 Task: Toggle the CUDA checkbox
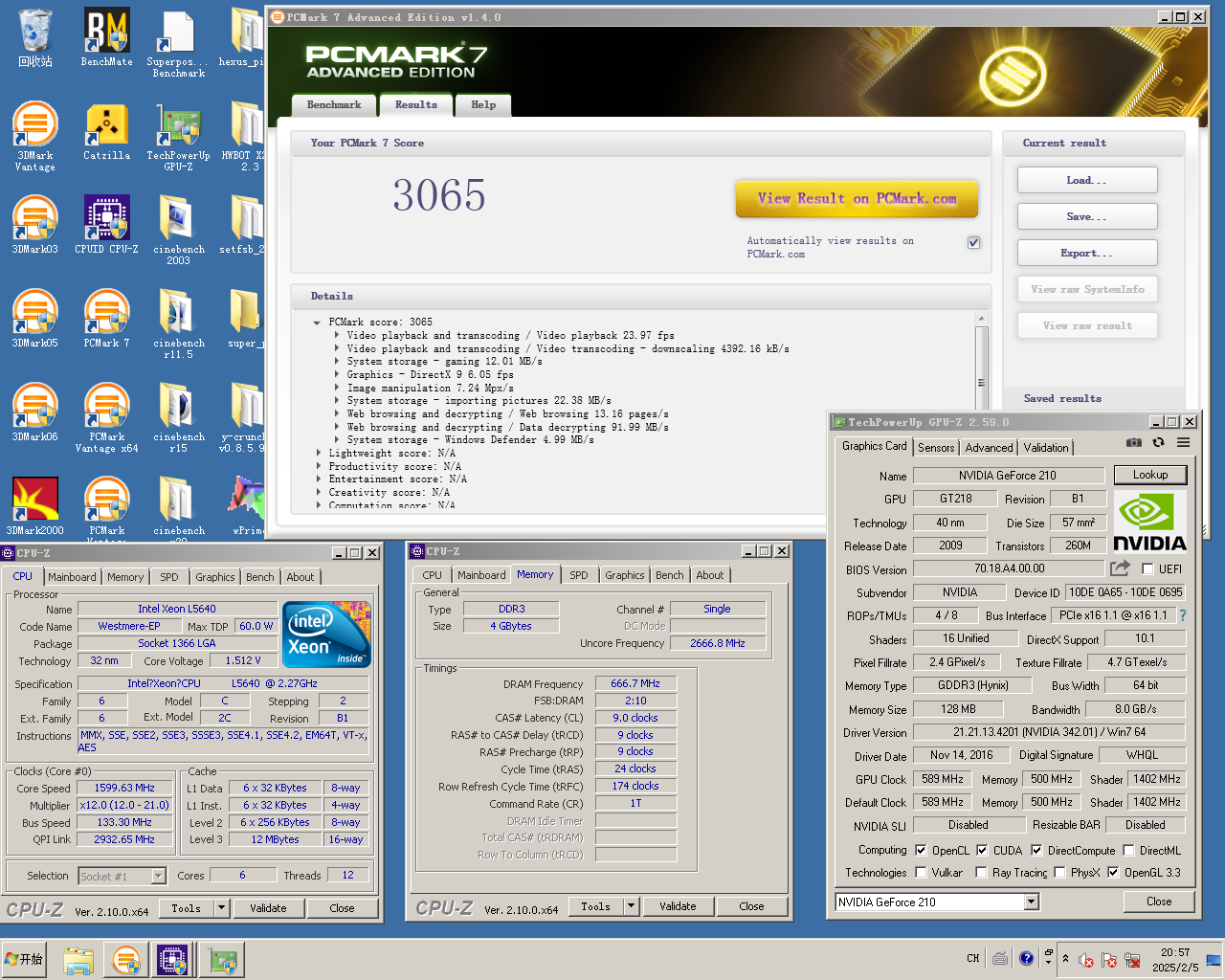[982, 850]
